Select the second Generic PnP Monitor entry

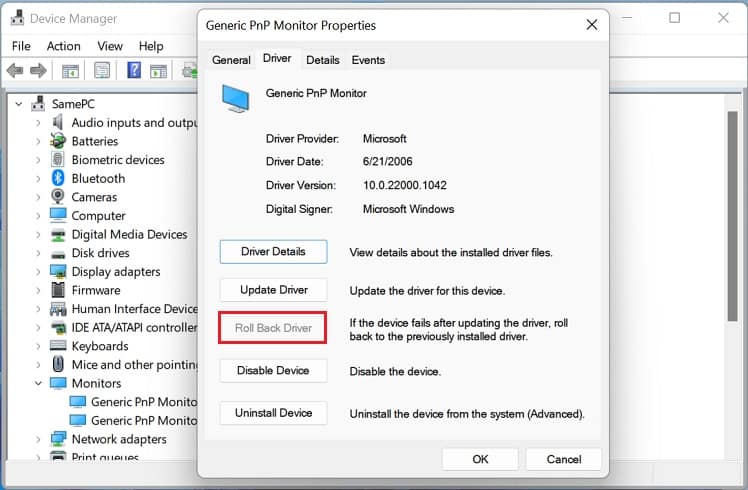[144, 420]
